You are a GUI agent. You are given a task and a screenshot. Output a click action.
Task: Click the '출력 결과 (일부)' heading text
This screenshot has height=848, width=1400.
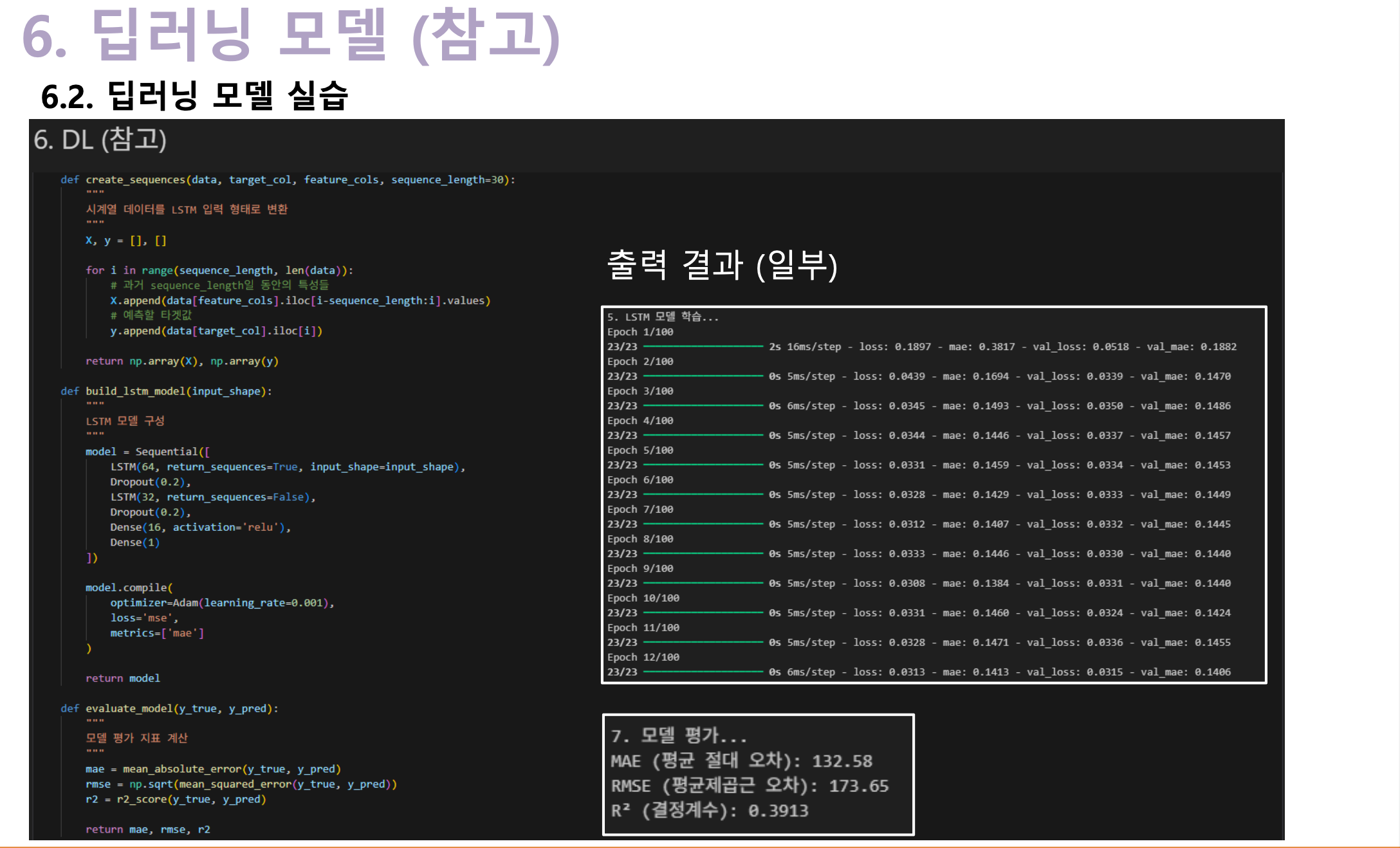click(722, 265)
